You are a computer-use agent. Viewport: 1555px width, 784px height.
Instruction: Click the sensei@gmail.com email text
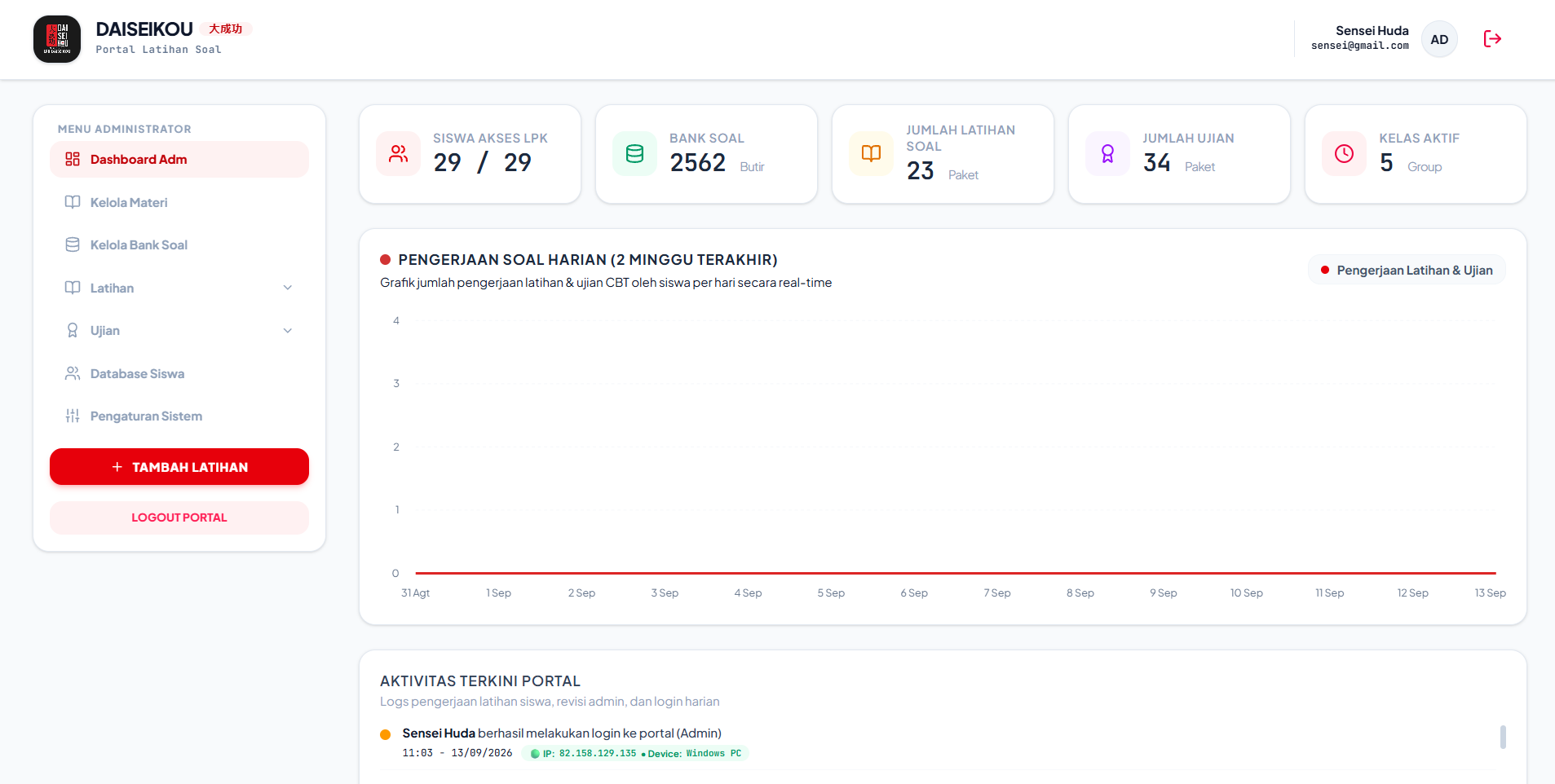click(1360, 46)
